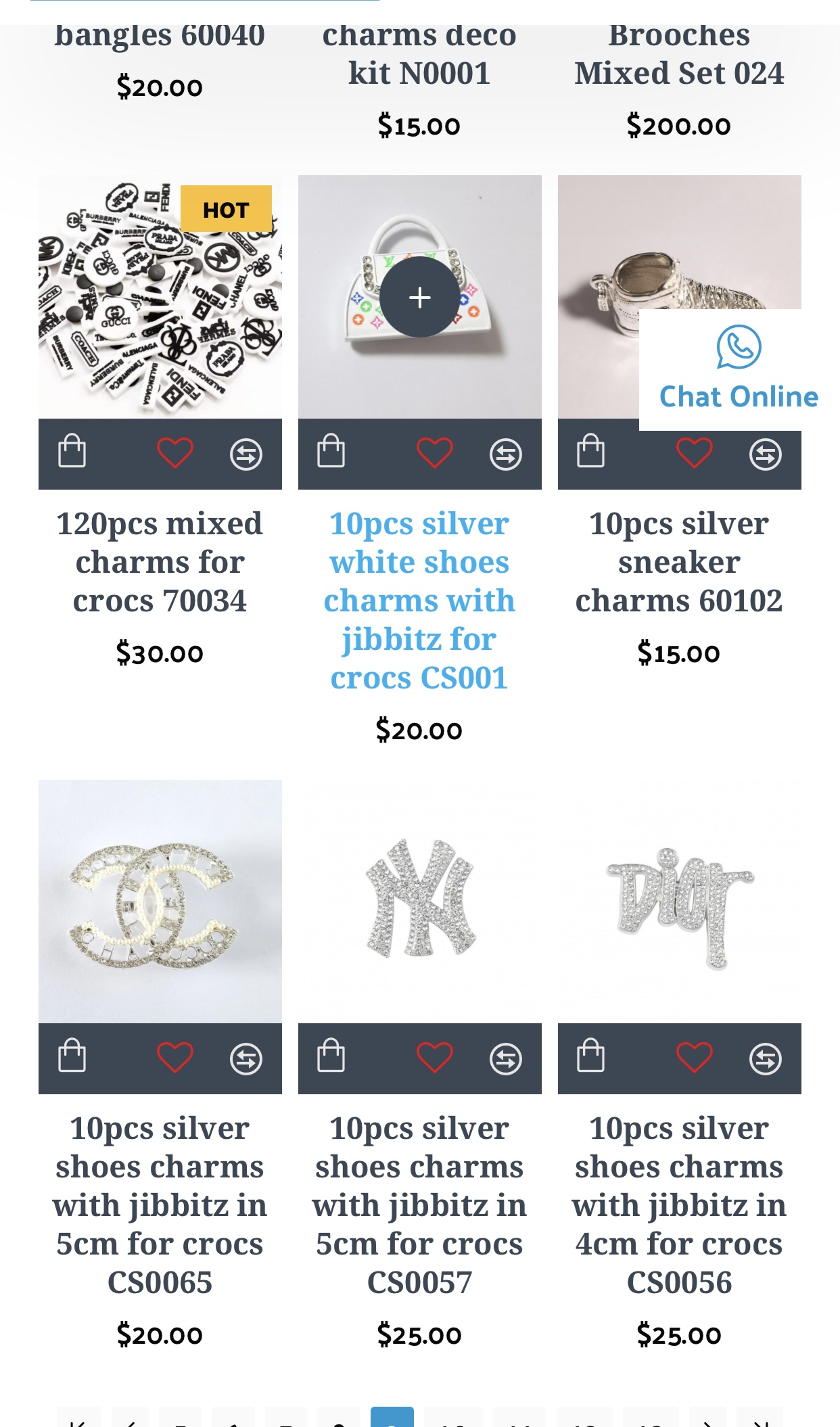Favorite the CS0065 silver shoes charm
The width and height of the screenshot is (840, 1427).
point(175,1058)
